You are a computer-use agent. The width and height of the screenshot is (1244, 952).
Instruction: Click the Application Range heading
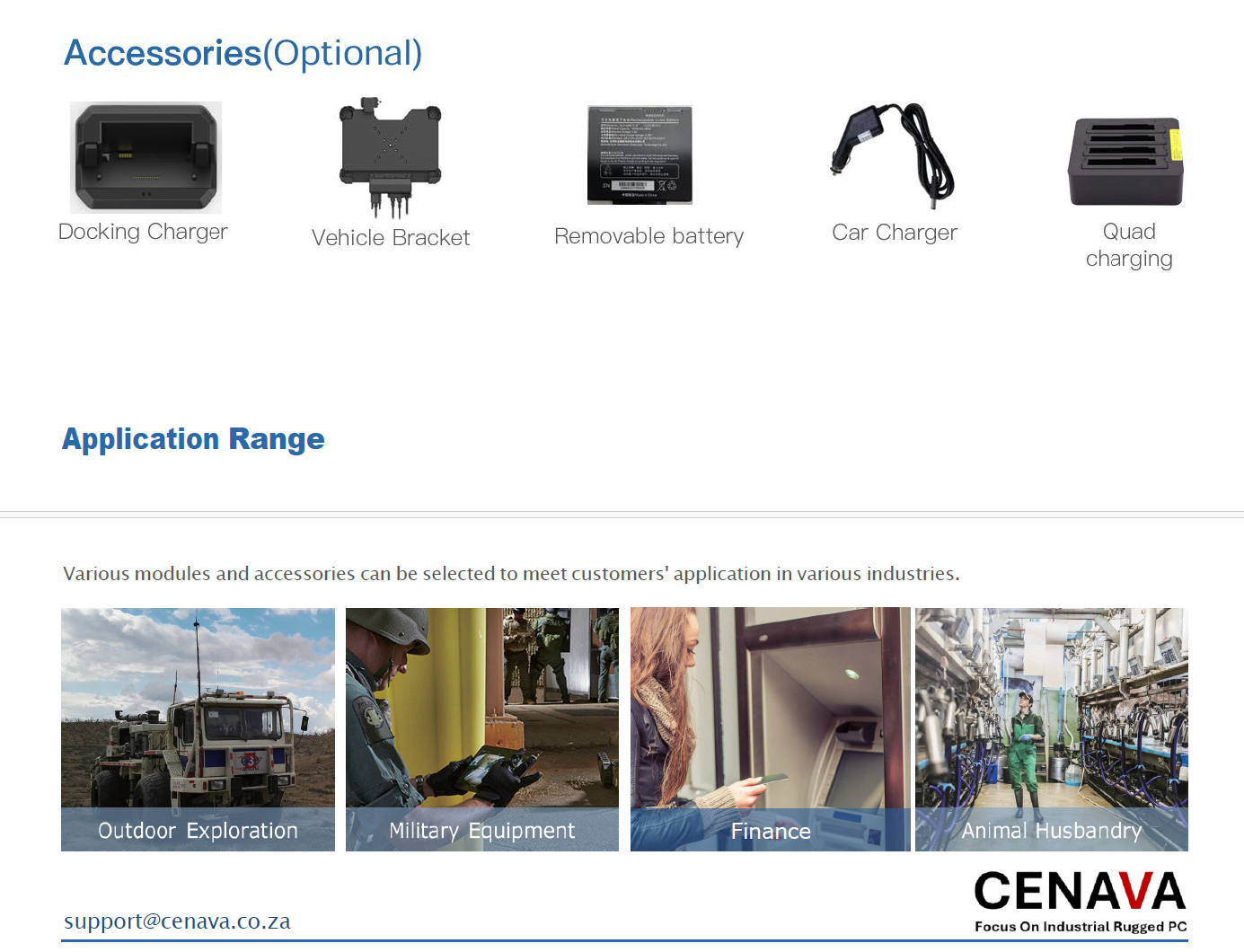tap(193, 439)
